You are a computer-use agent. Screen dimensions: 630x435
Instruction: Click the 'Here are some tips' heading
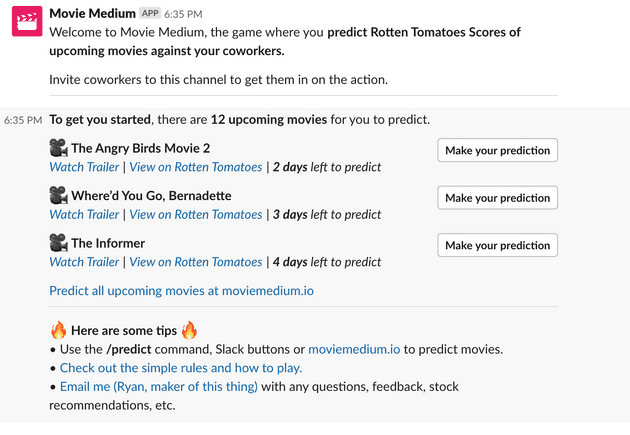tap(124, 330)
